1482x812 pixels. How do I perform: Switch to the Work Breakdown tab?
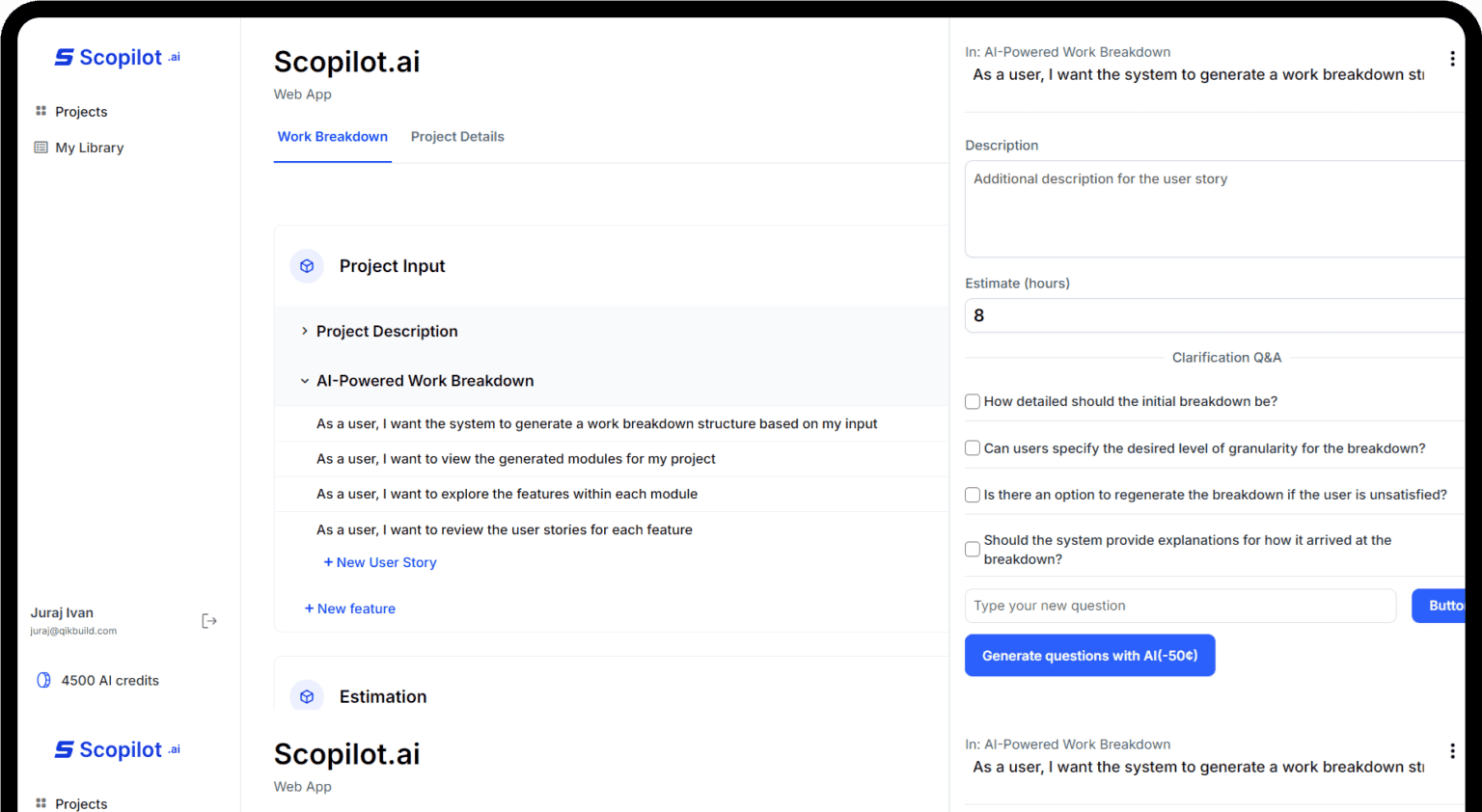coord(333,137)
